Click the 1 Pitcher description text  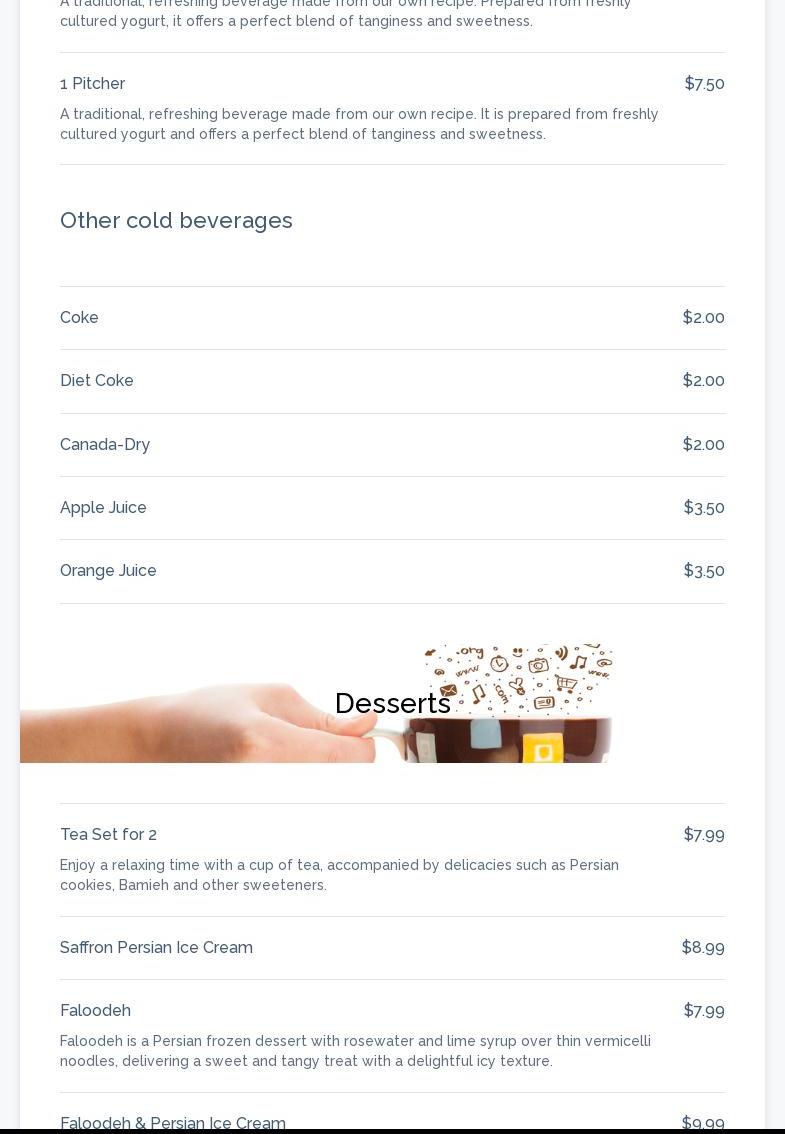click(x=359, y=124)
